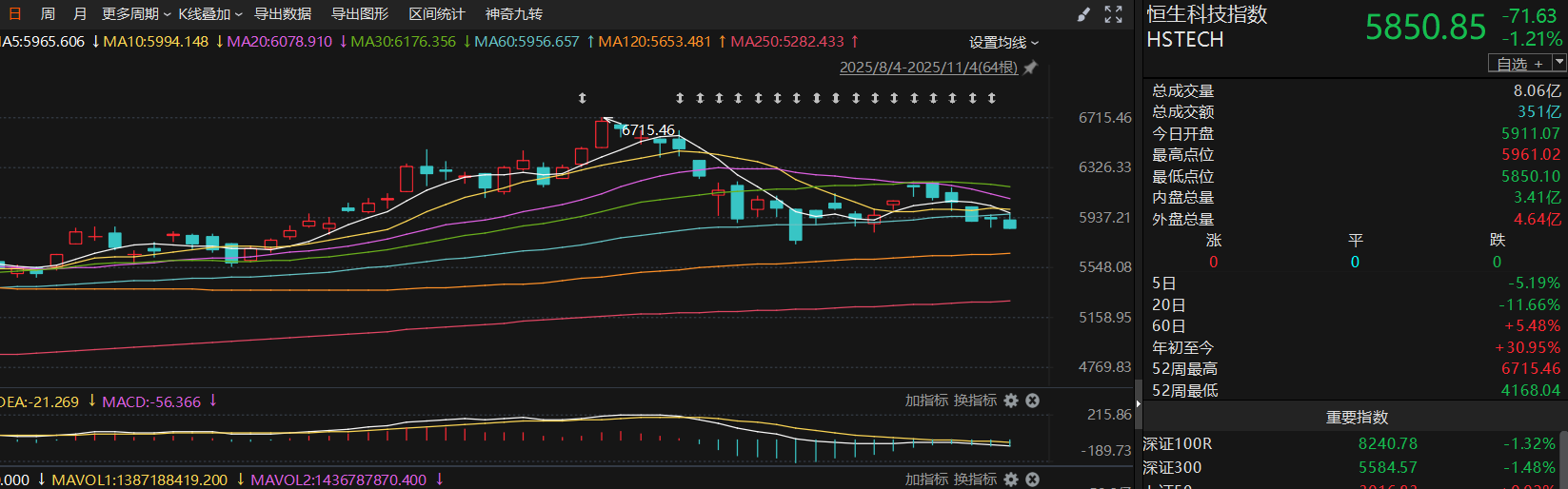The height and width of the screenshot is (489, 1568).
Task: Click 换指标 in the MAVOL volume panel
Action: 975,479
